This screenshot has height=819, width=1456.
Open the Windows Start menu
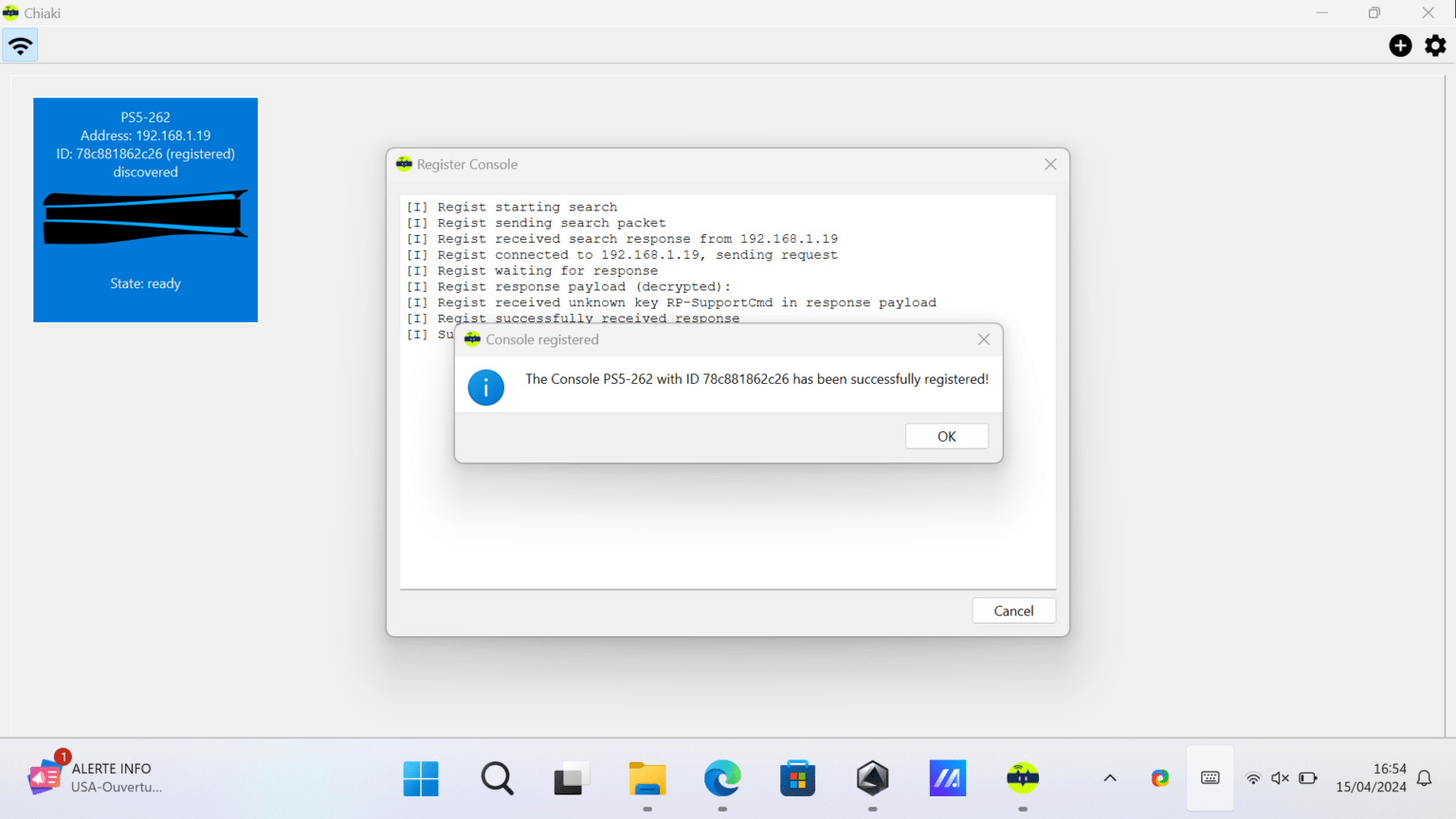(421, 778)
